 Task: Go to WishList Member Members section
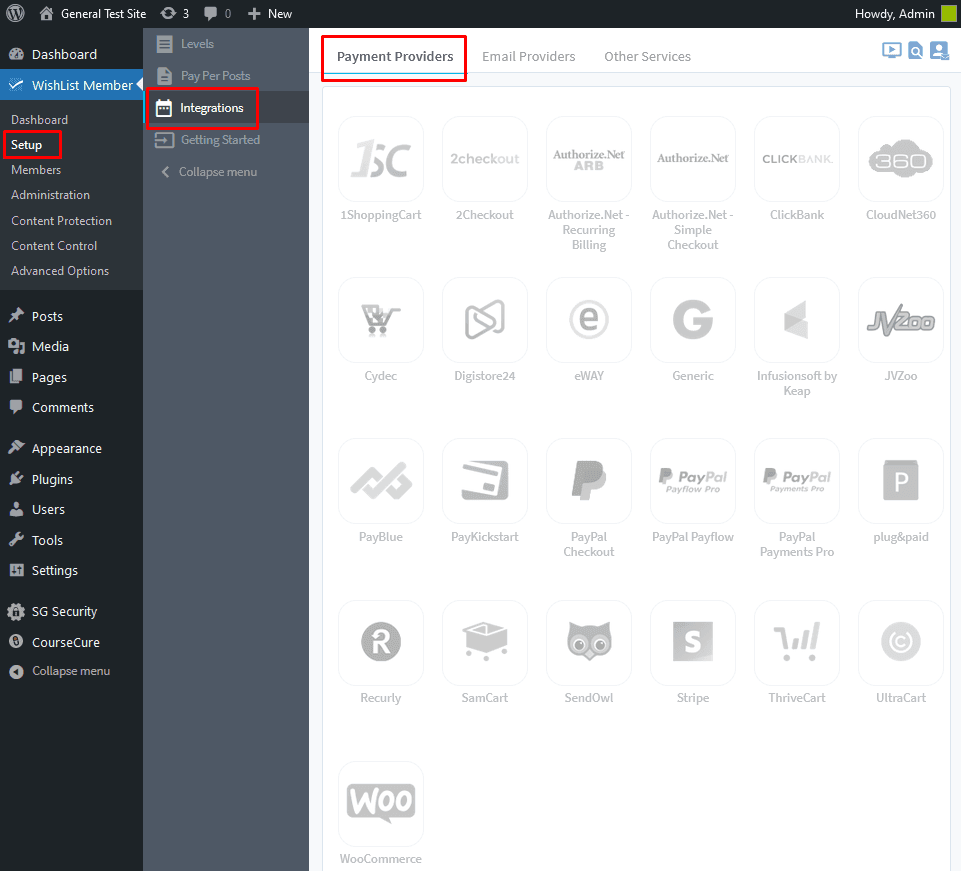36,170
